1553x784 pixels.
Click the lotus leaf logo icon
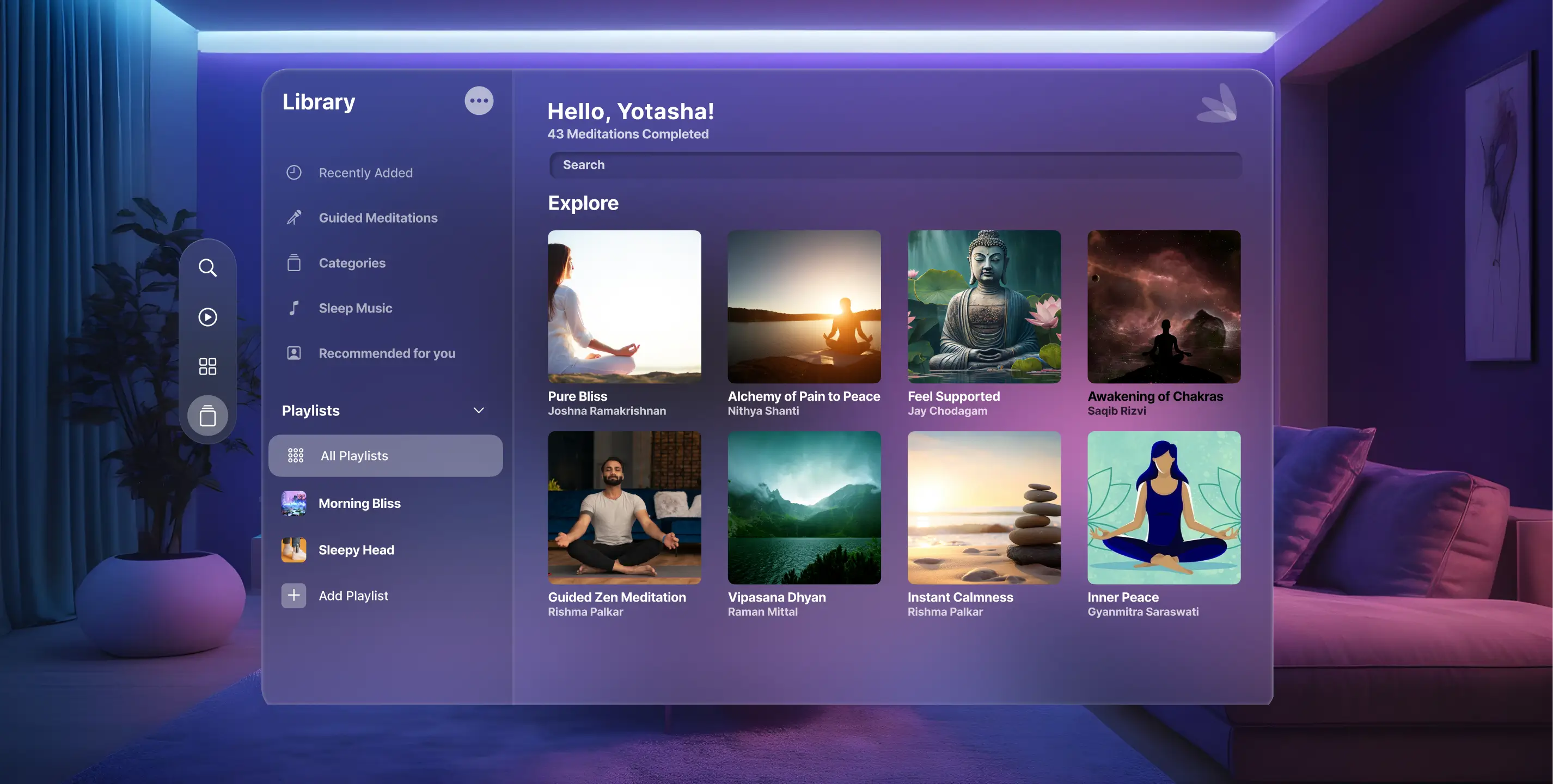1218,103
